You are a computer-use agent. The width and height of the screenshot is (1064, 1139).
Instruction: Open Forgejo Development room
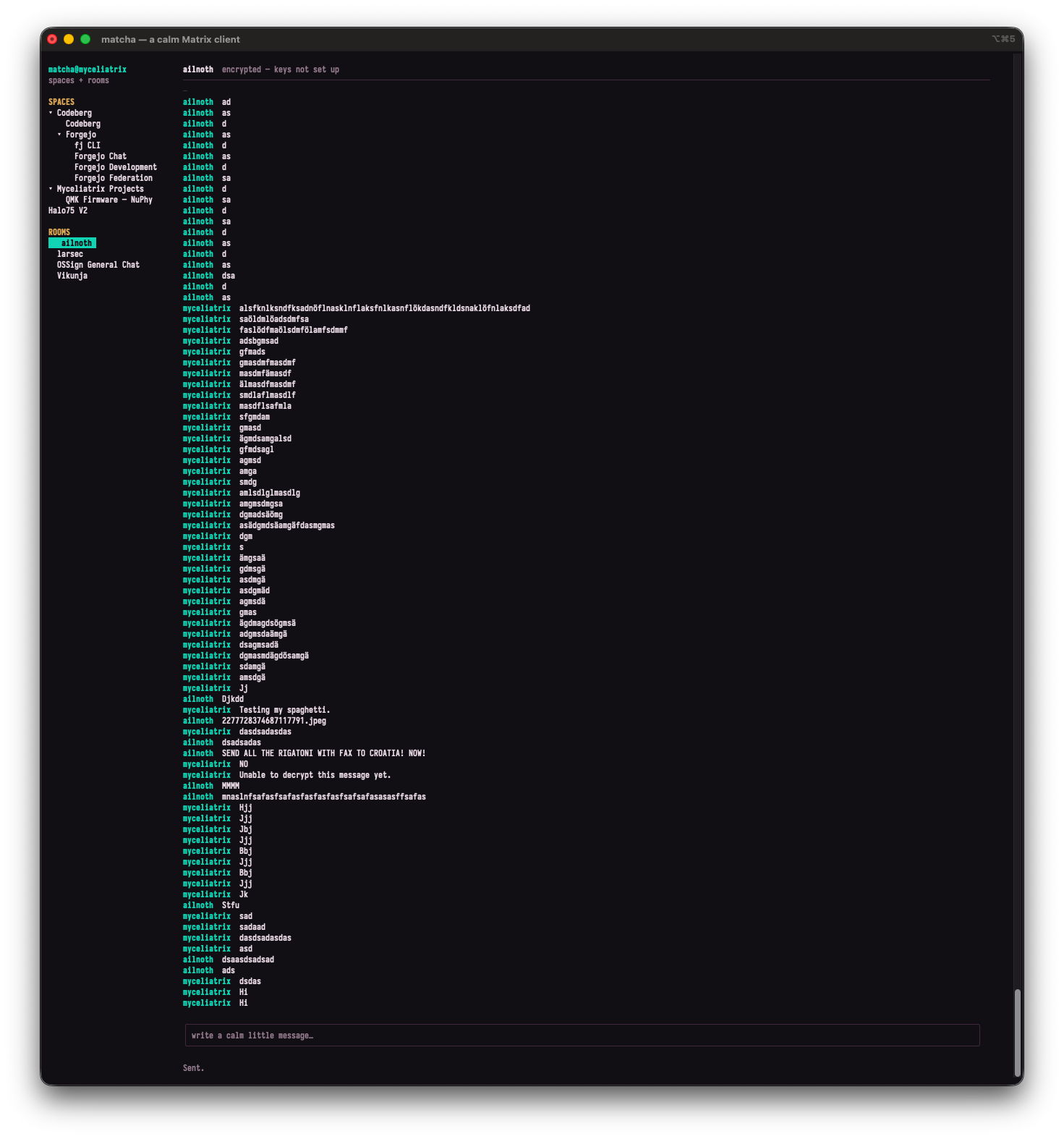[x=116, y=167]
